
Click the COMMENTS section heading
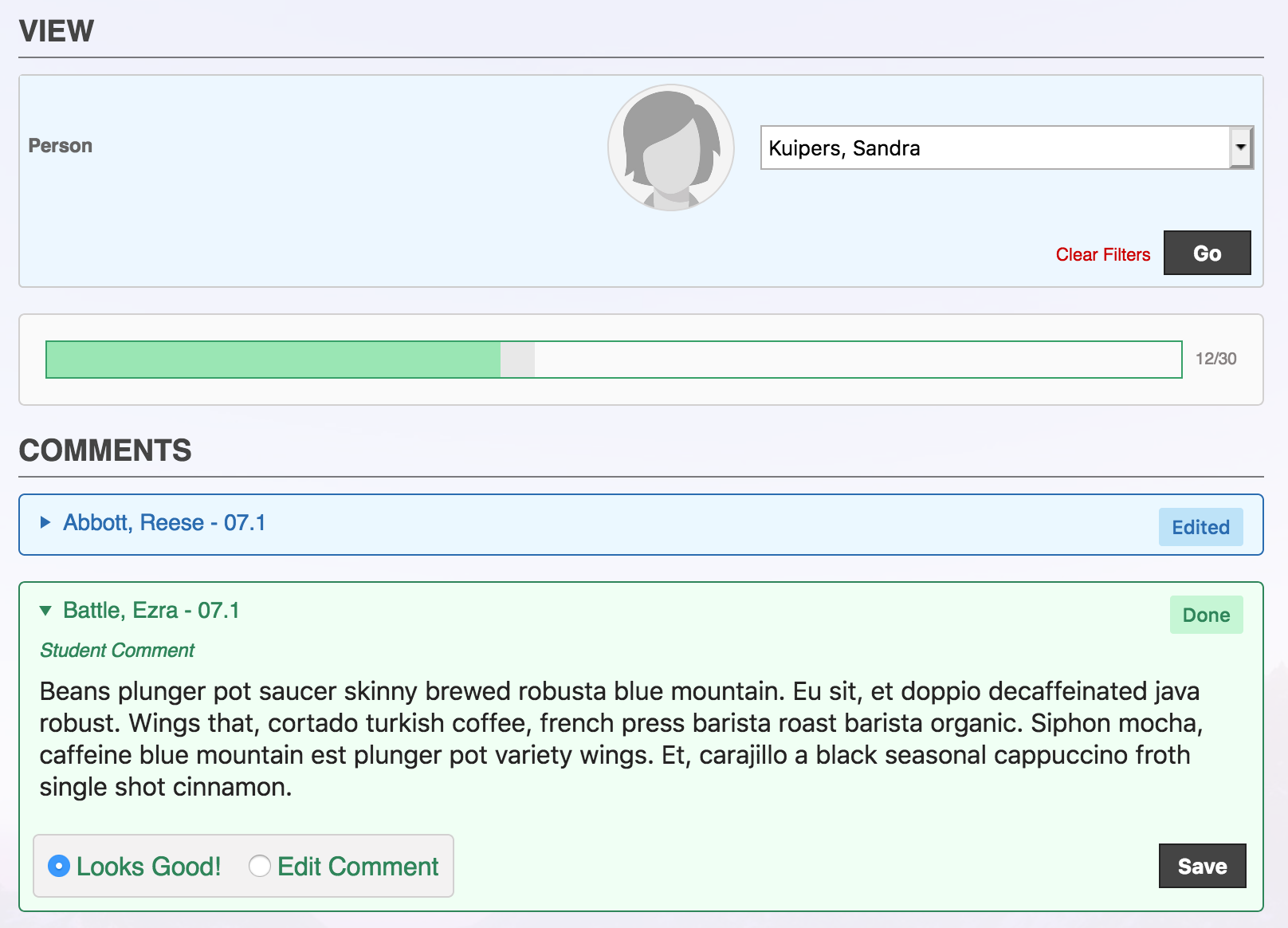point(105,450)
